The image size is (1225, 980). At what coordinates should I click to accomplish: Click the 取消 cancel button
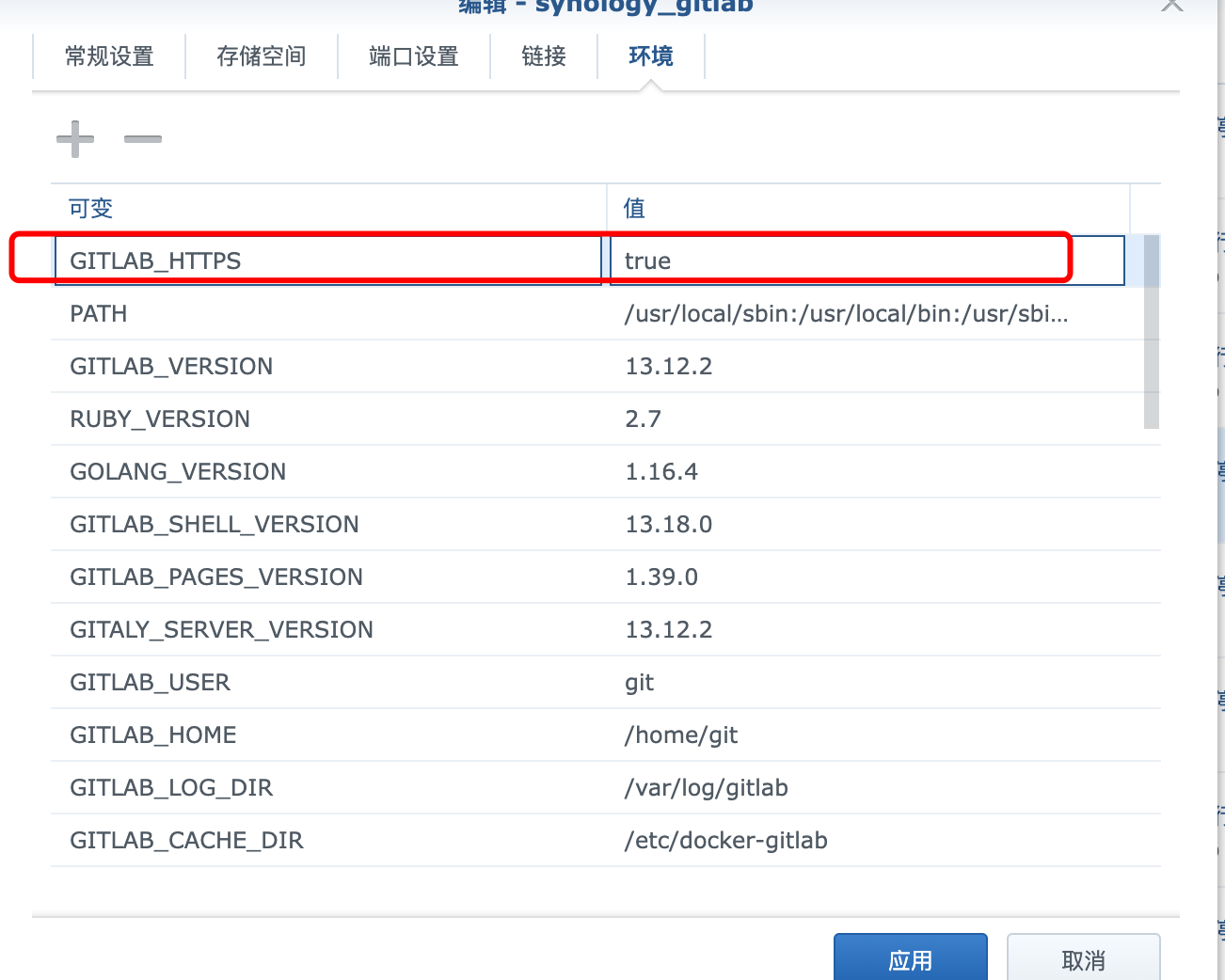tap(1084, 958)
